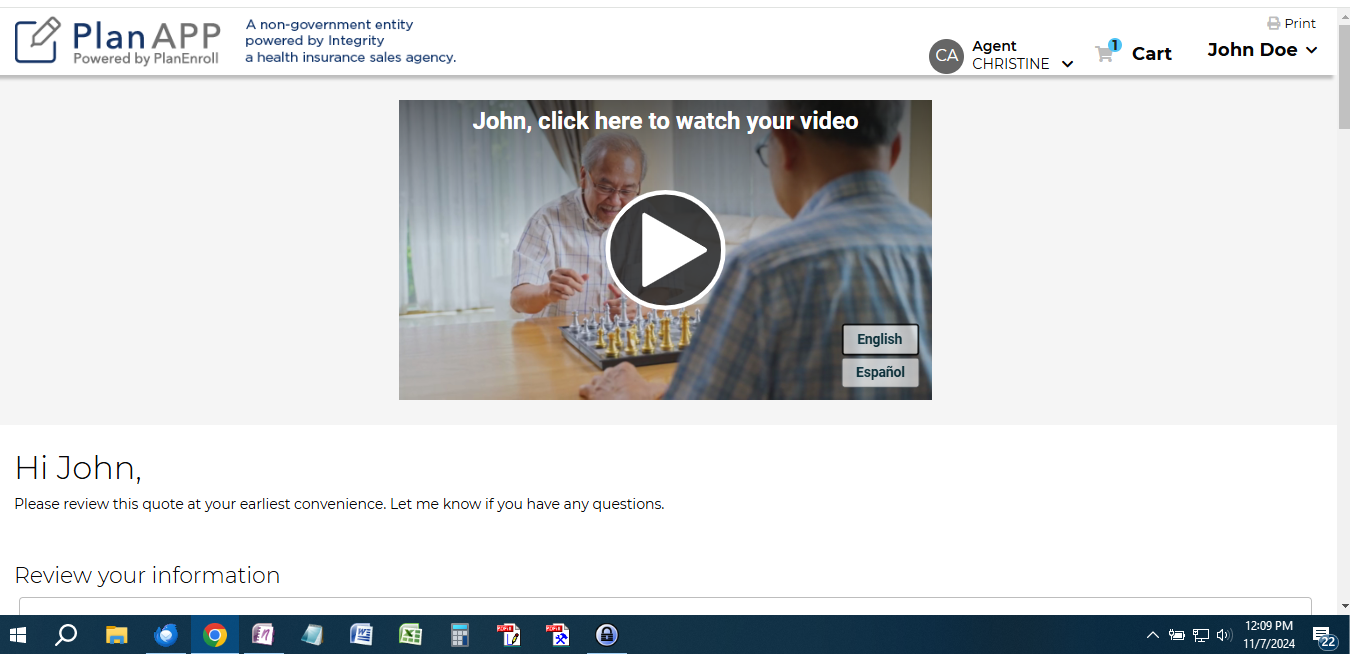Open File Explorer from taskbar
This screenshot has width=1350, height=654.
[117, 635]
